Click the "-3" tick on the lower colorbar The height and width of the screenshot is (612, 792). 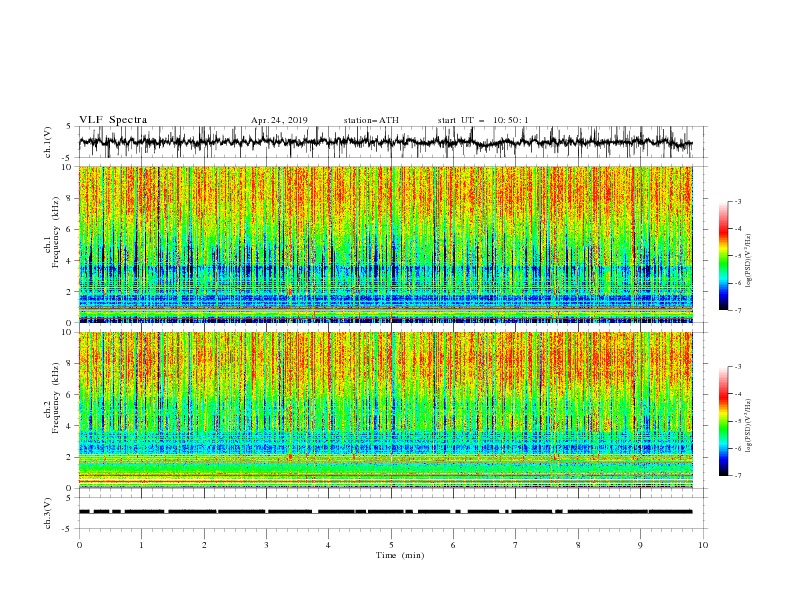coord(738,367)
